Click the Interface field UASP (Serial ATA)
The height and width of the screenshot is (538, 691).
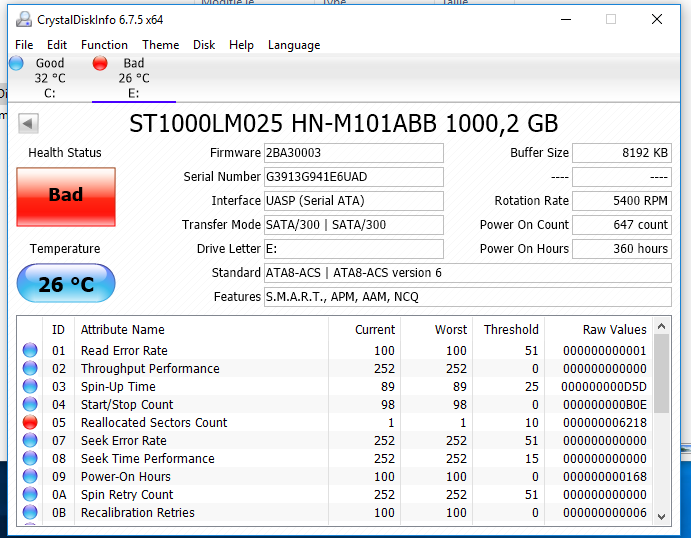tap(353, 201)
